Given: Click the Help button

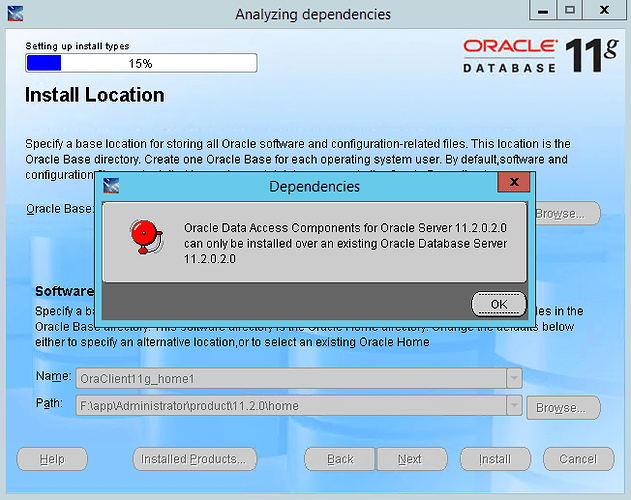Looking at the screenshot, I should coord(52,459).
